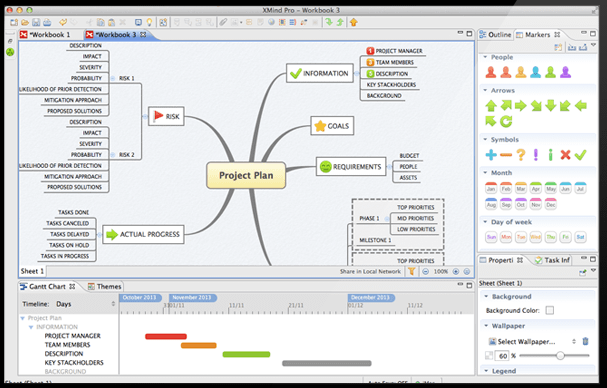Switch to the Themes tab
Image resolution: width=607 pixels, height=388 pixels.
105,287
